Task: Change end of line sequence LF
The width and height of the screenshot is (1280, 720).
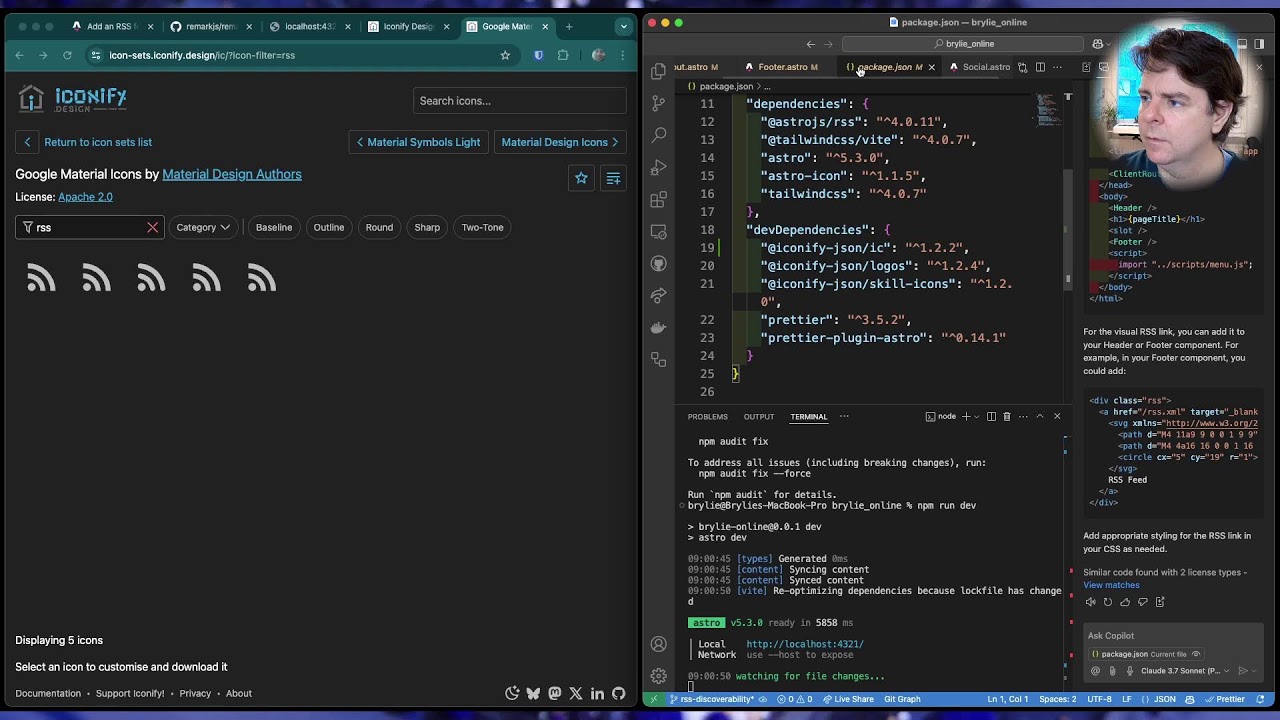Action: pos(1127,699)
